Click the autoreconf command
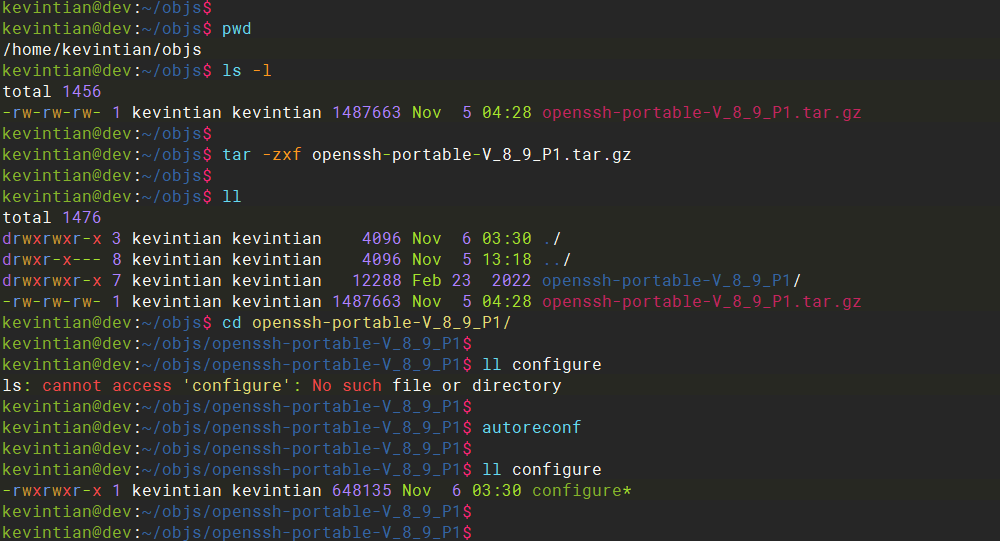 point(531,428)
